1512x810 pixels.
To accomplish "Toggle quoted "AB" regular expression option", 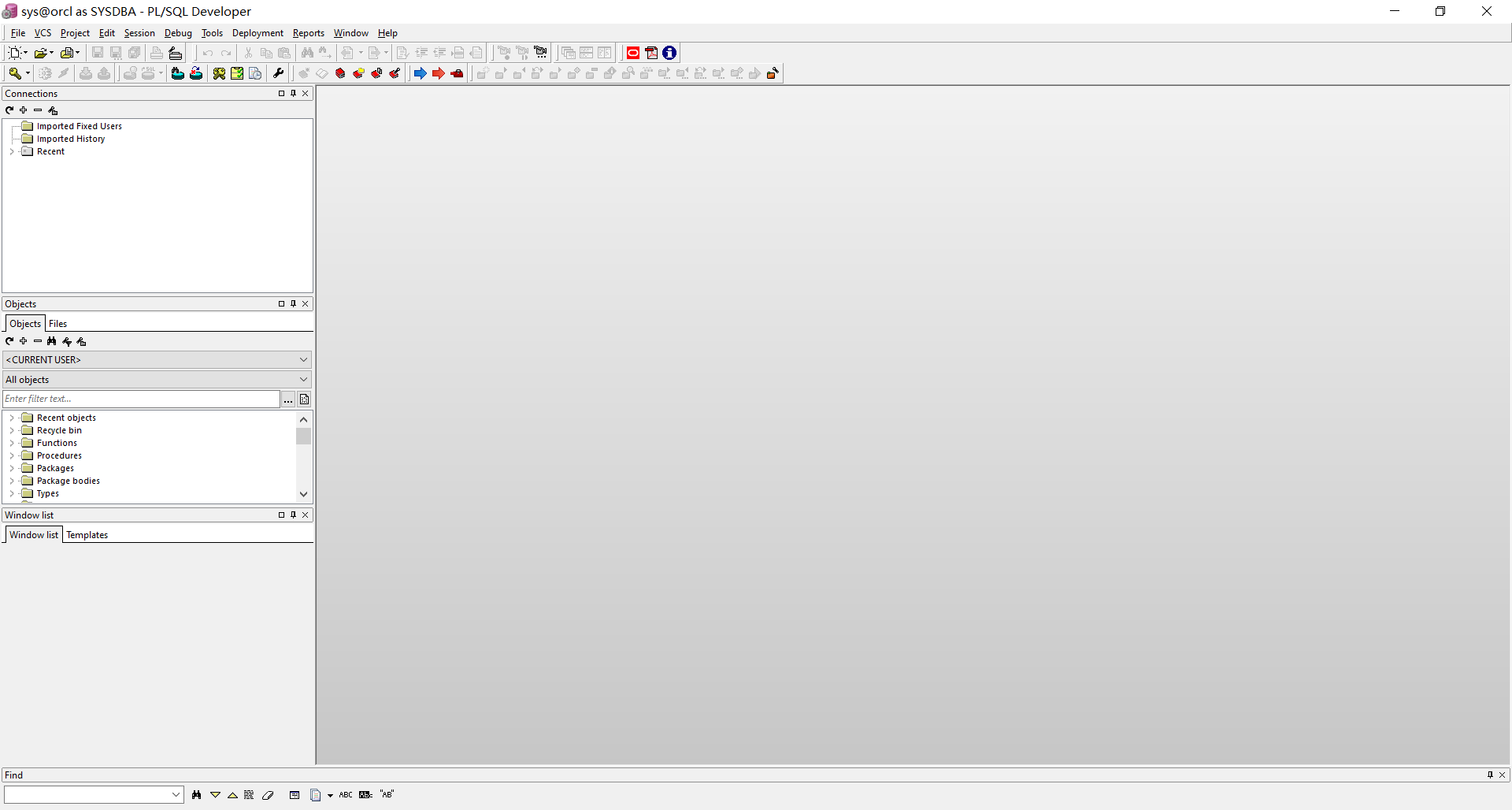I will coord(387,795).
